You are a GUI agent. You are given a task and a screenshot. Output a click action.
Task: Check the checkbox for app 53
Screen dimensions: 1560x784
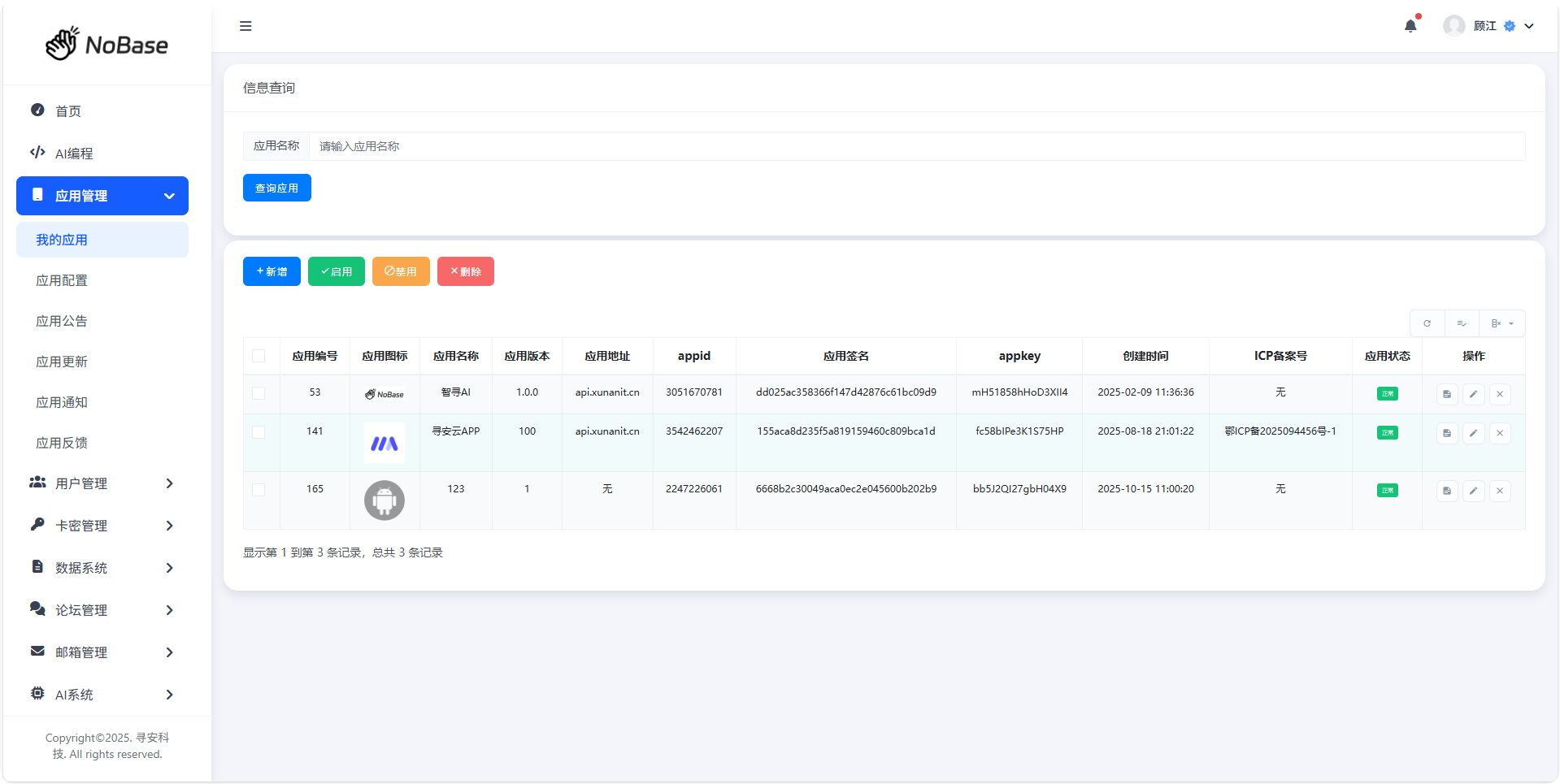259,393
